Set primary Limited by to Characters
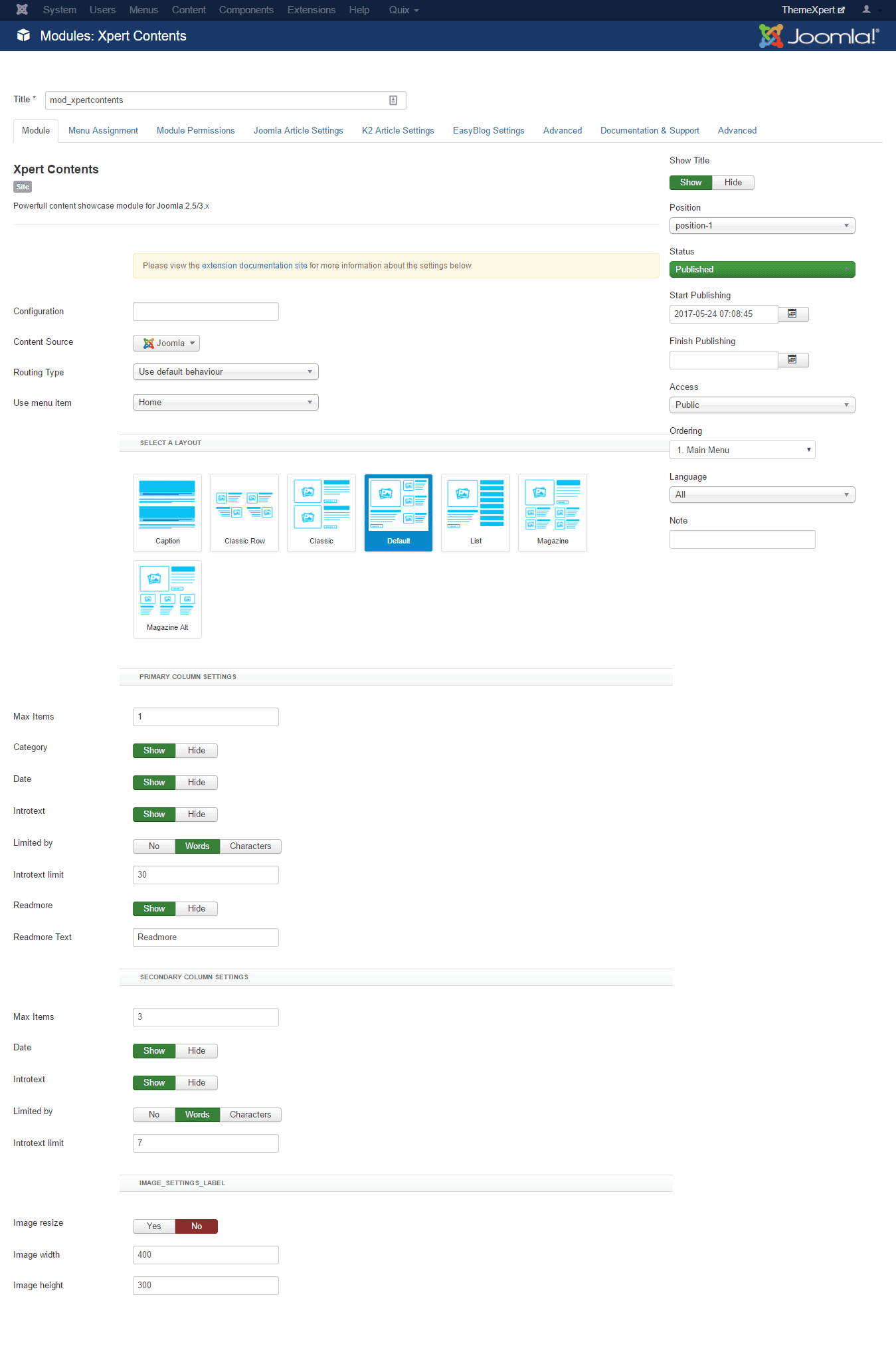896x1352 pixels. pos(250,846)
